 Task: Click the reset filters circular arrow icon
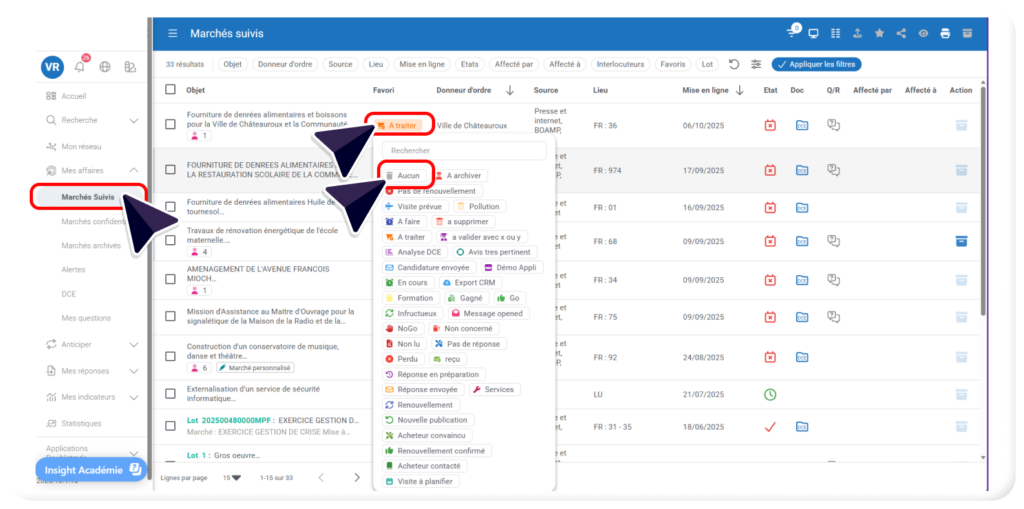click(x=734, y=64)
